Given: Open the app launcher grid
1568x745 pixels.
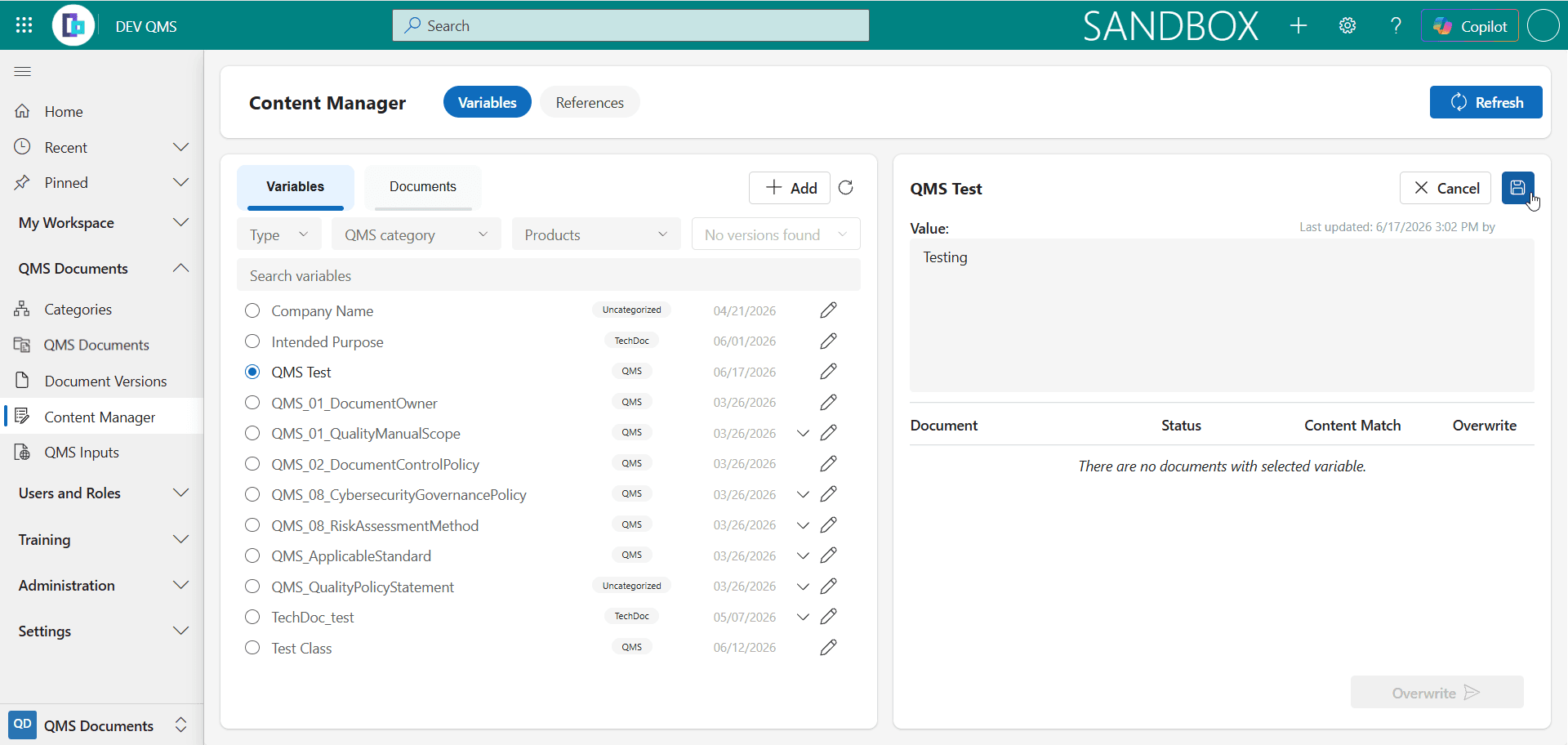Looking at the screenshot, I should (x=24, y=25).
